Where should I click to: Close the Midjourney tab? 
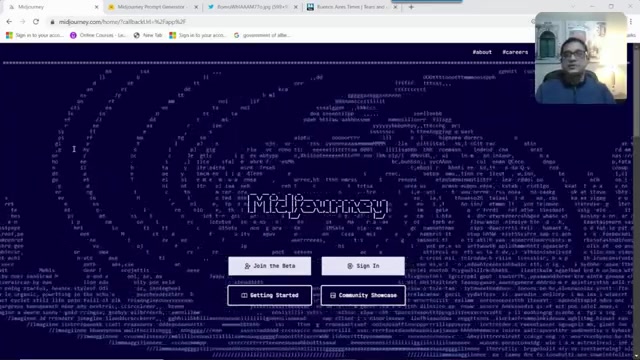tap(96, 7)
